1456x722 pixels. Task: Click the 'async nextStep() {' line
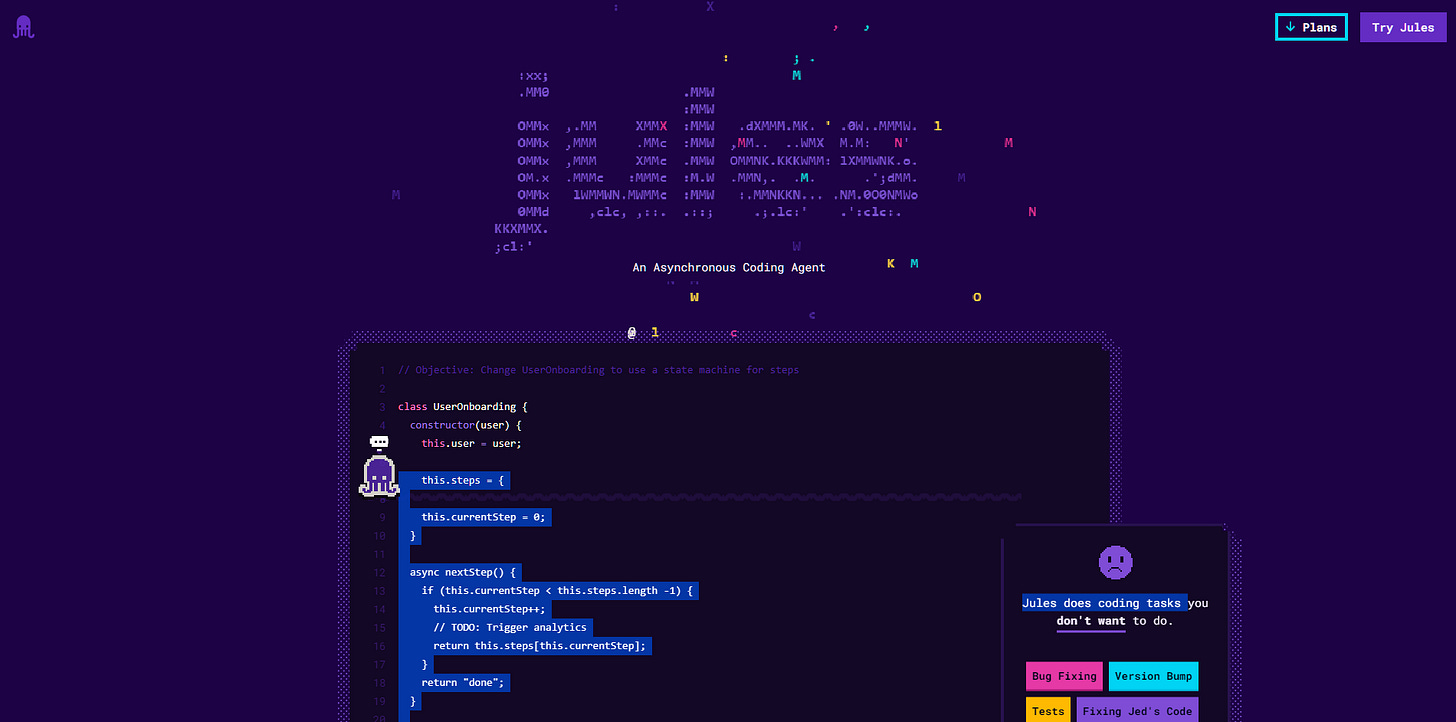pyautogui.click(x=462, y=573)
